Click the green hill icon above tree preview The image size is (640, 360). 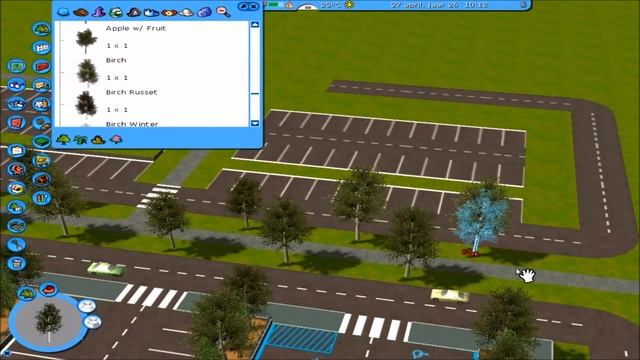point(26,293)
